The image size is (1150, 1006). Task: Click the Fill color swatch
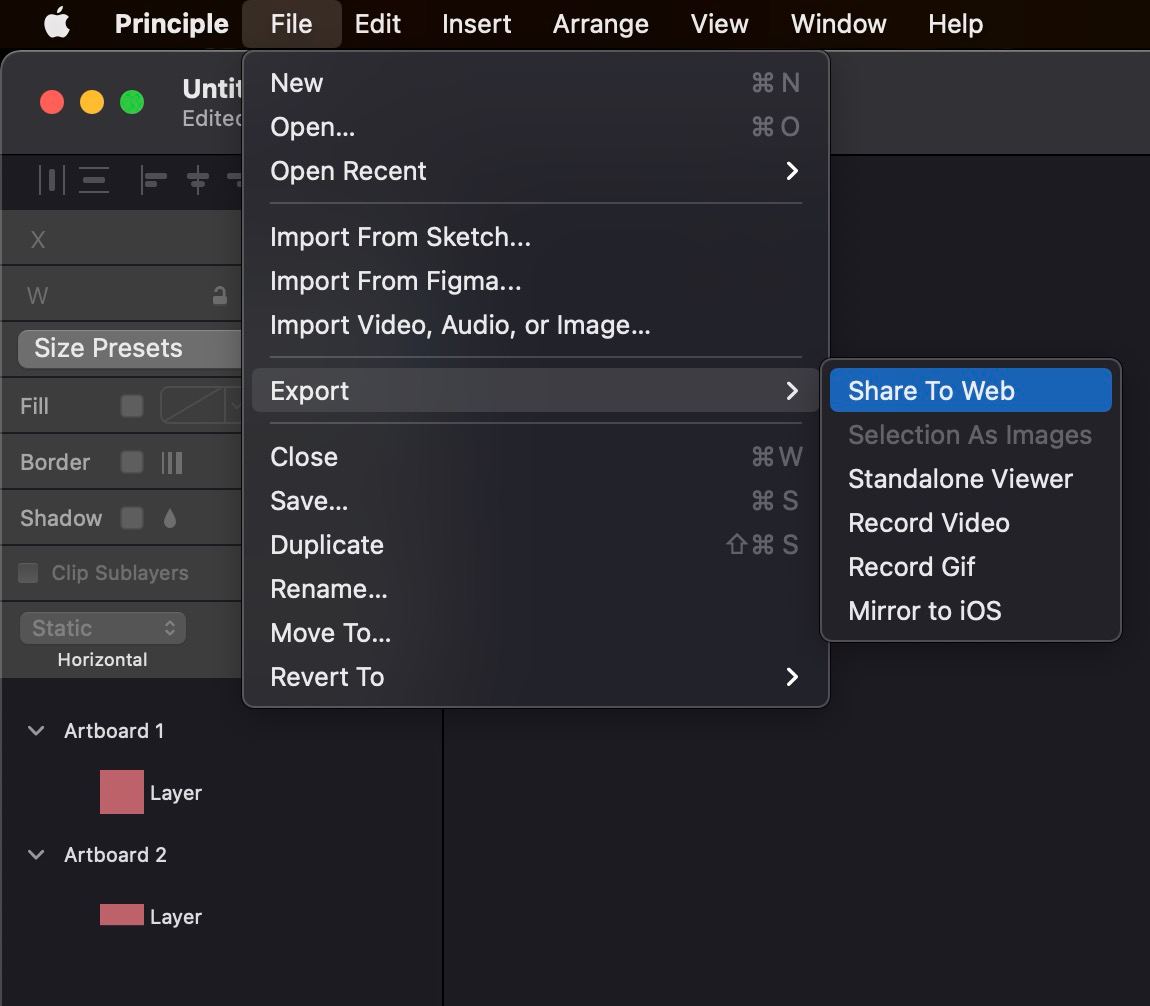click(x=132, y=406)
